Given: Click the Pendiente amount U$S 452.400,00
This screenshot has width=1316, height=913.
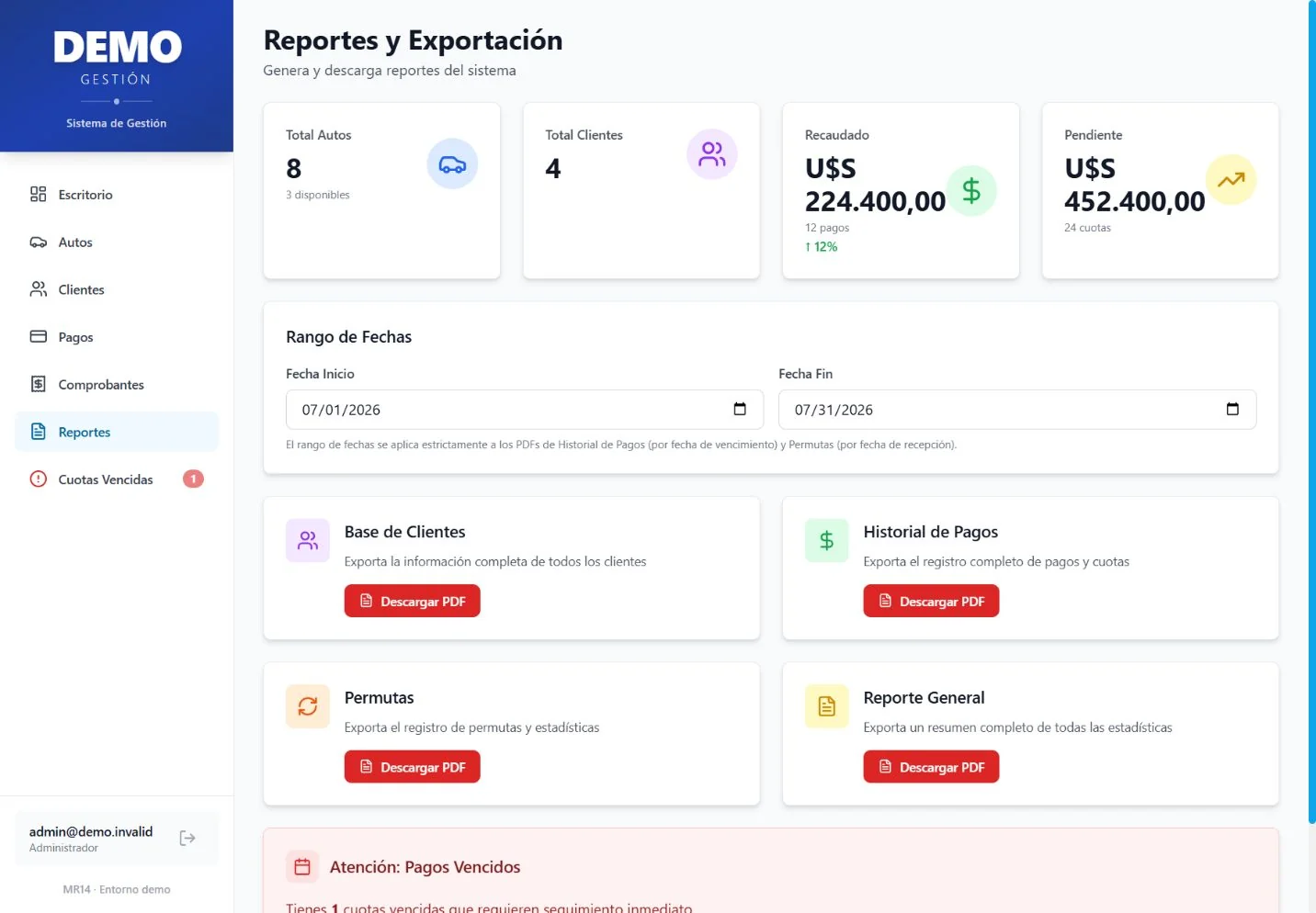Looking at the screenshot, I should pos(1134,185).
